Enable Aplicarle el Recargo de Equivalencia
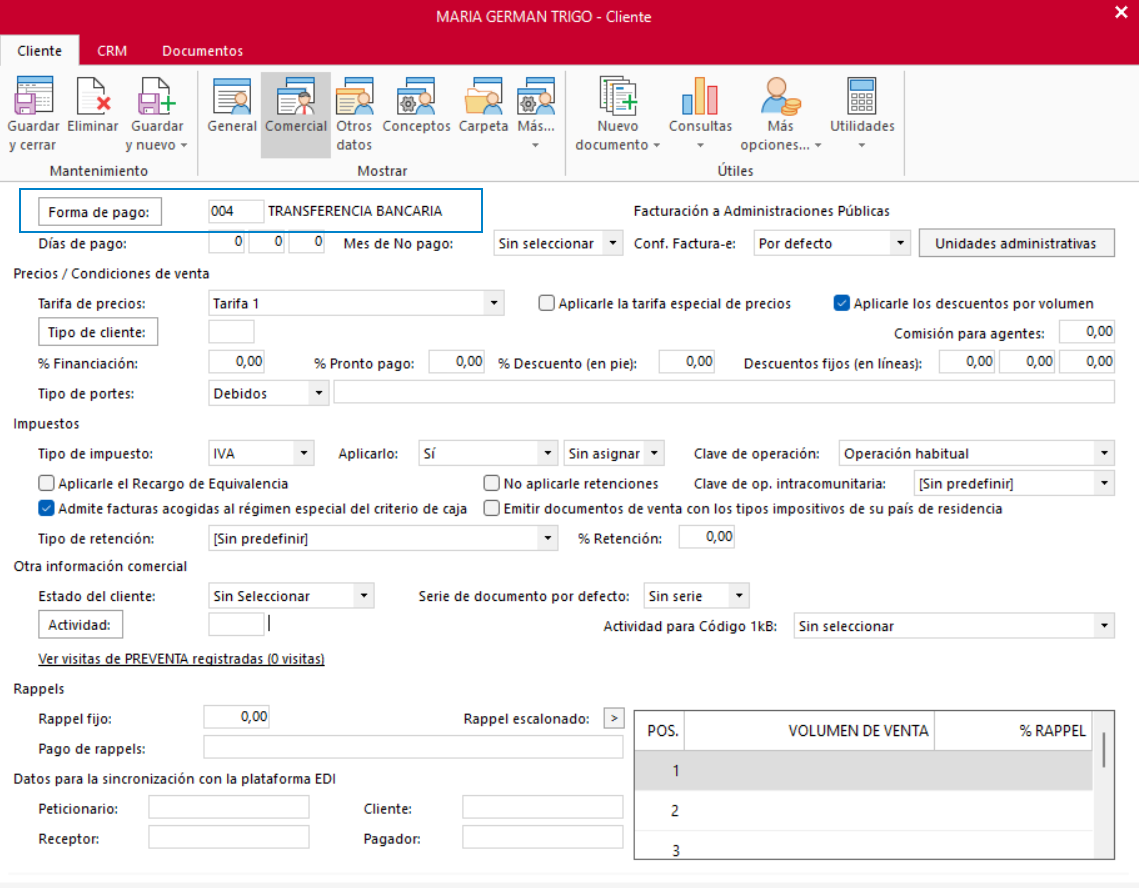Image resolution: width=1144 pixels, height=888 pixels. (46, 483)
